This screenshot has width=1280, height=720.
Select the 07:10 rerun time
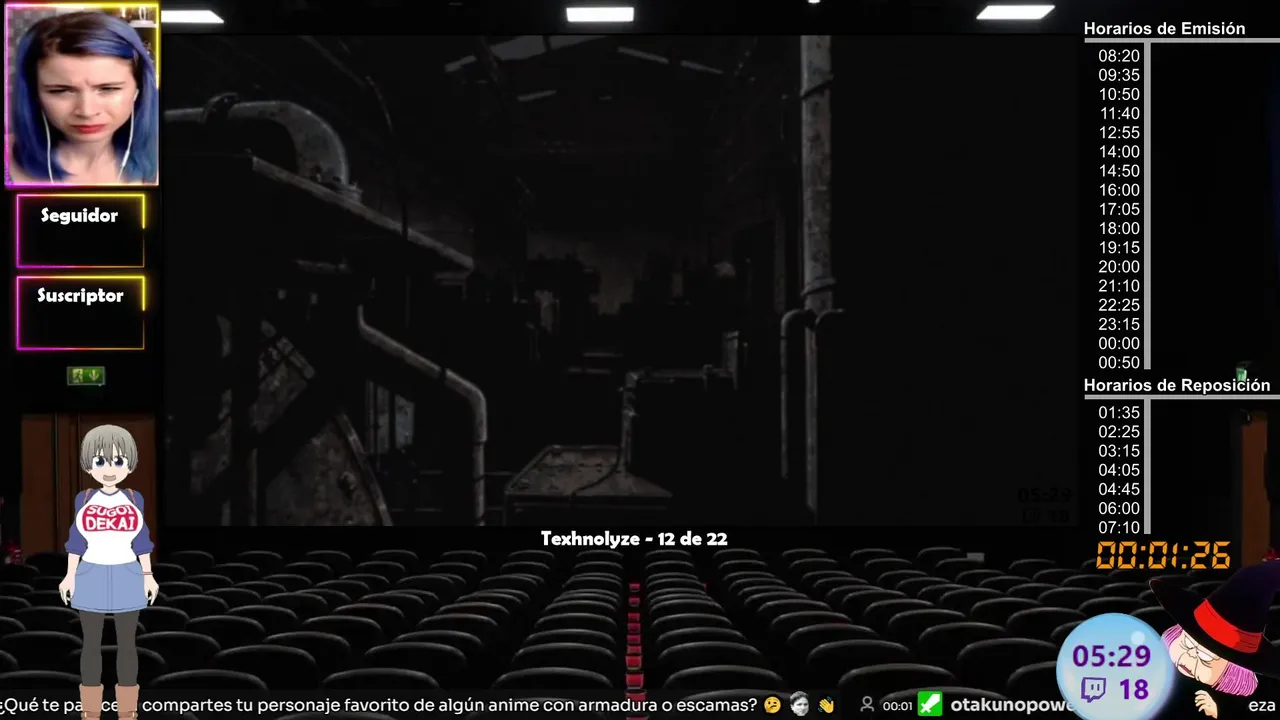point(1119,527)
